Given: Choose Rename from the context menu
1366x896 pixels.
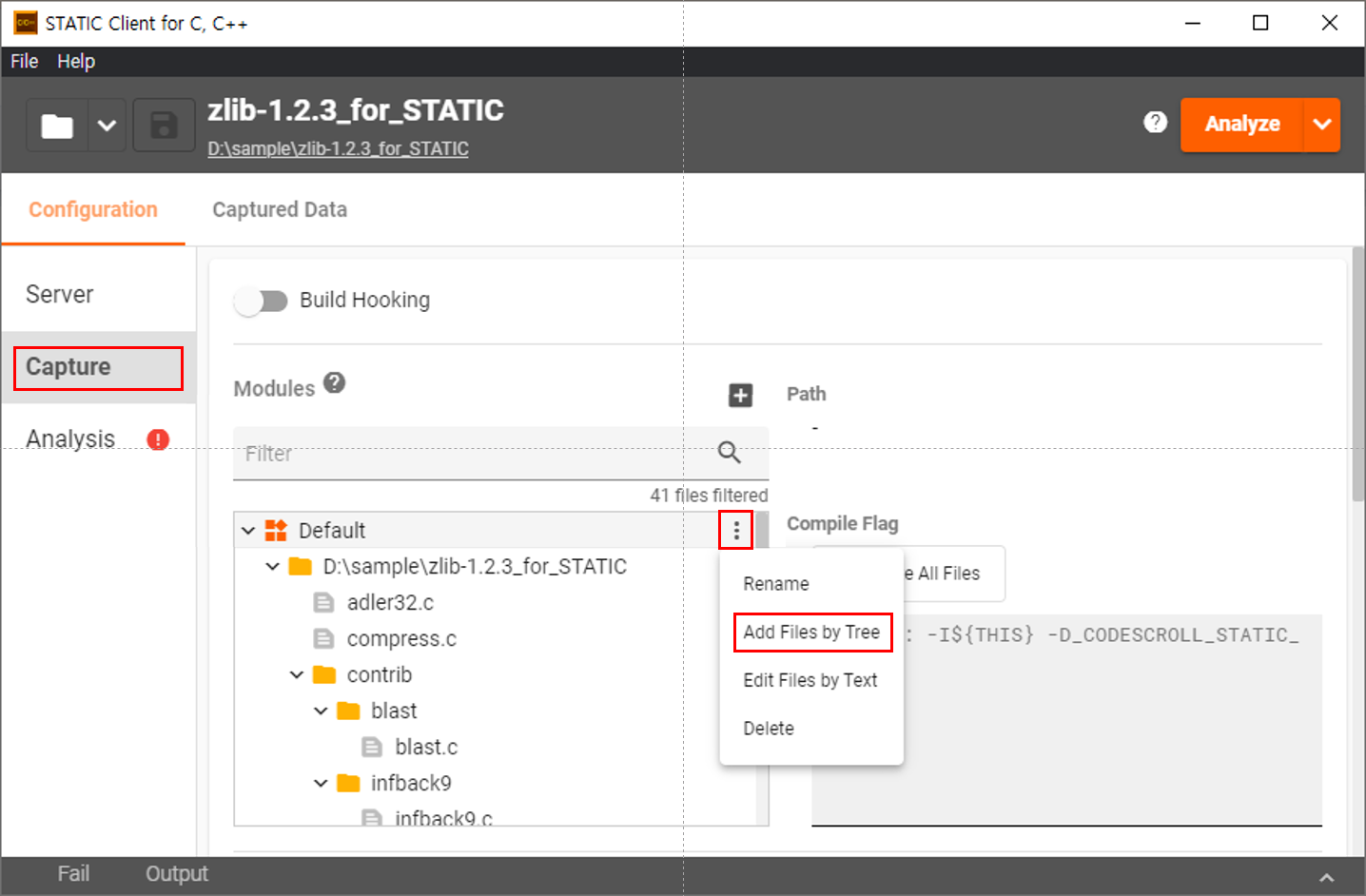Looking at the screenshot, I should pyautogui.click(x=811, y=584).
